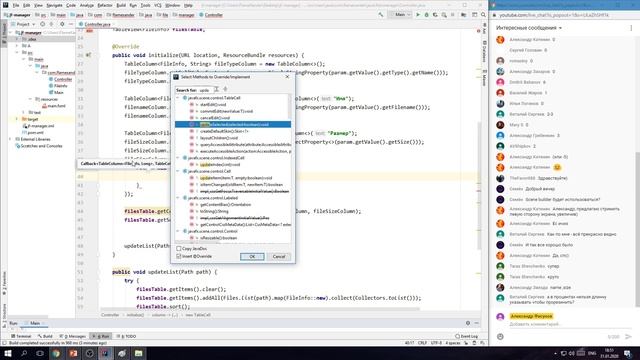
Task: Select updateIndex(int):void method in dialog
Action: [220, 164]
